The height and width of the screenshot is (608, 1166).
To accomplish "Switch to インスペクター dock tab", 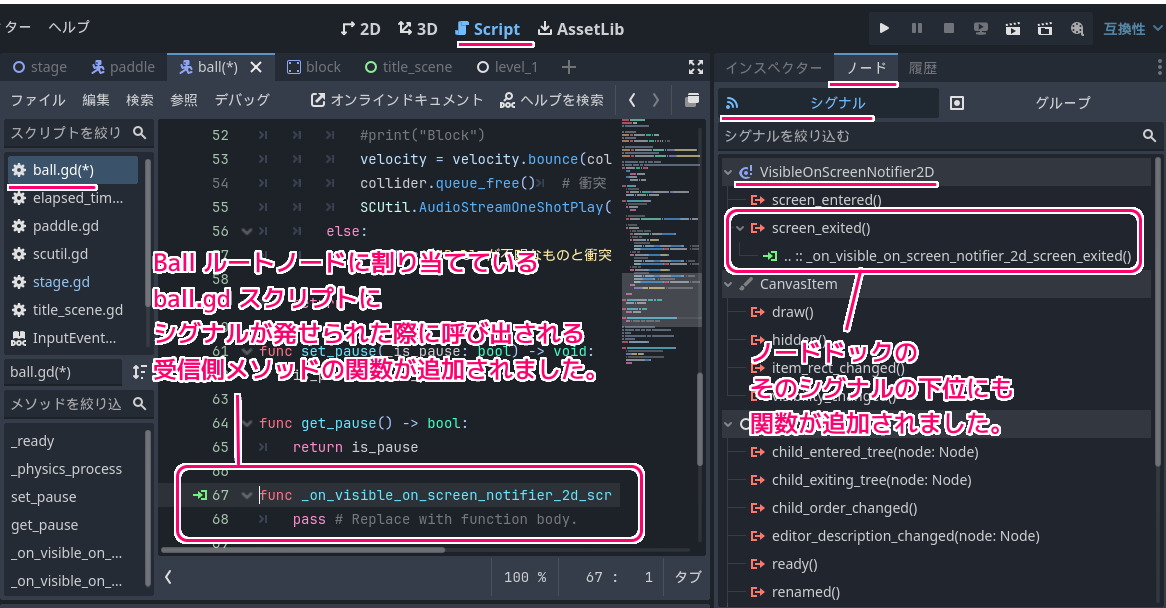I will click(x=774, y=68).
